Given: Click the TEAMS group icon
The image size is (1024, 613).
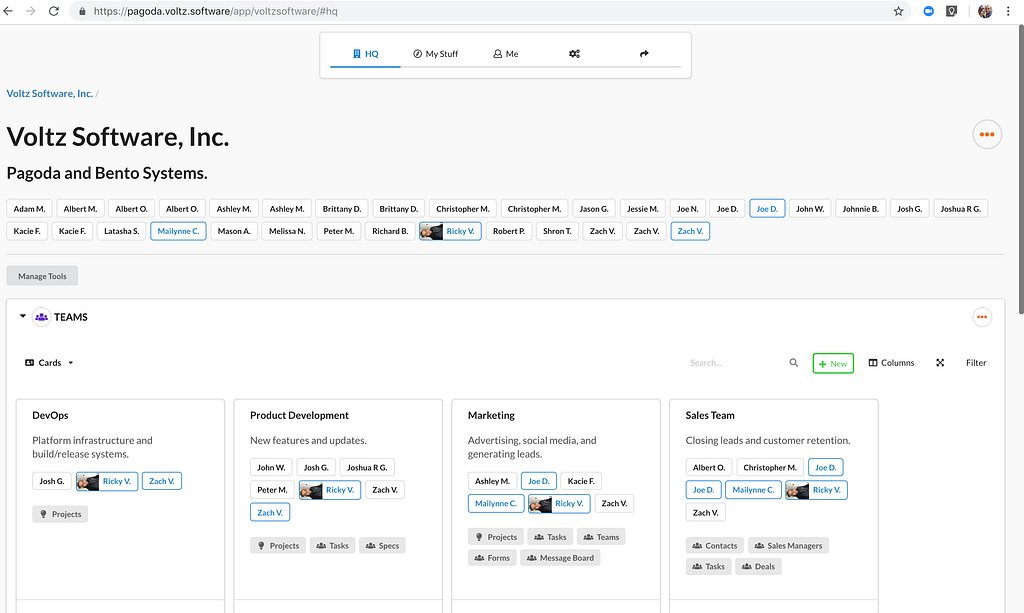Looking at the screenshot, I should coord(41,317).
